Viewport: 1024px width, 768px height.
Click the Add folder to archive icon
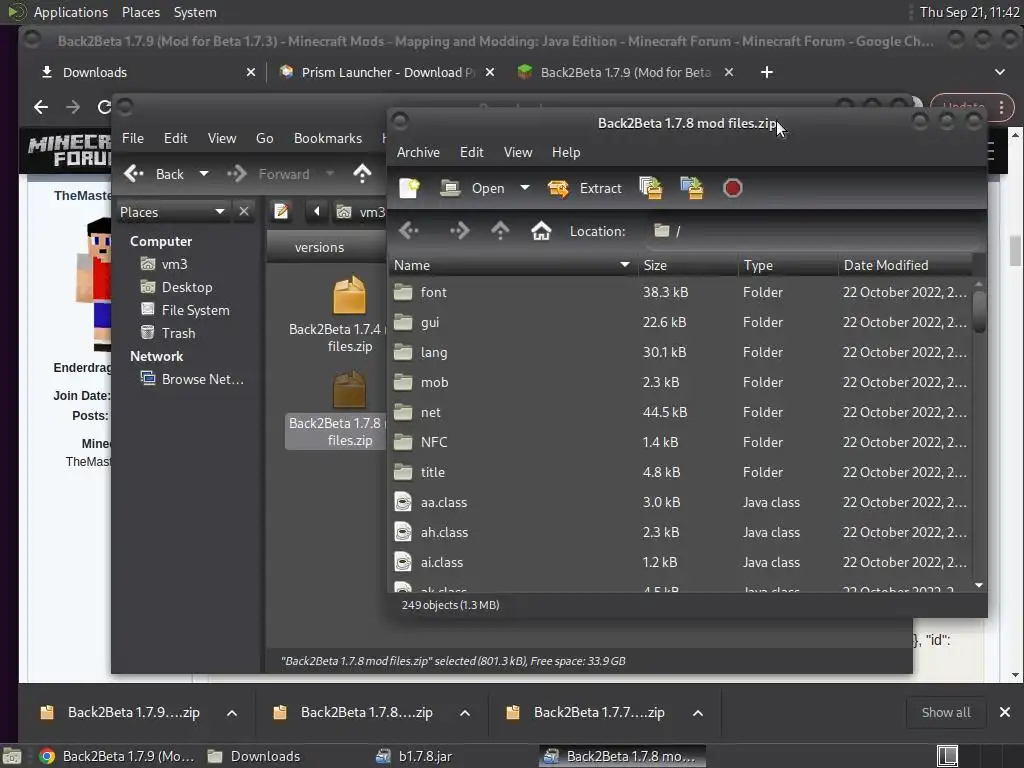pos(692,188)
